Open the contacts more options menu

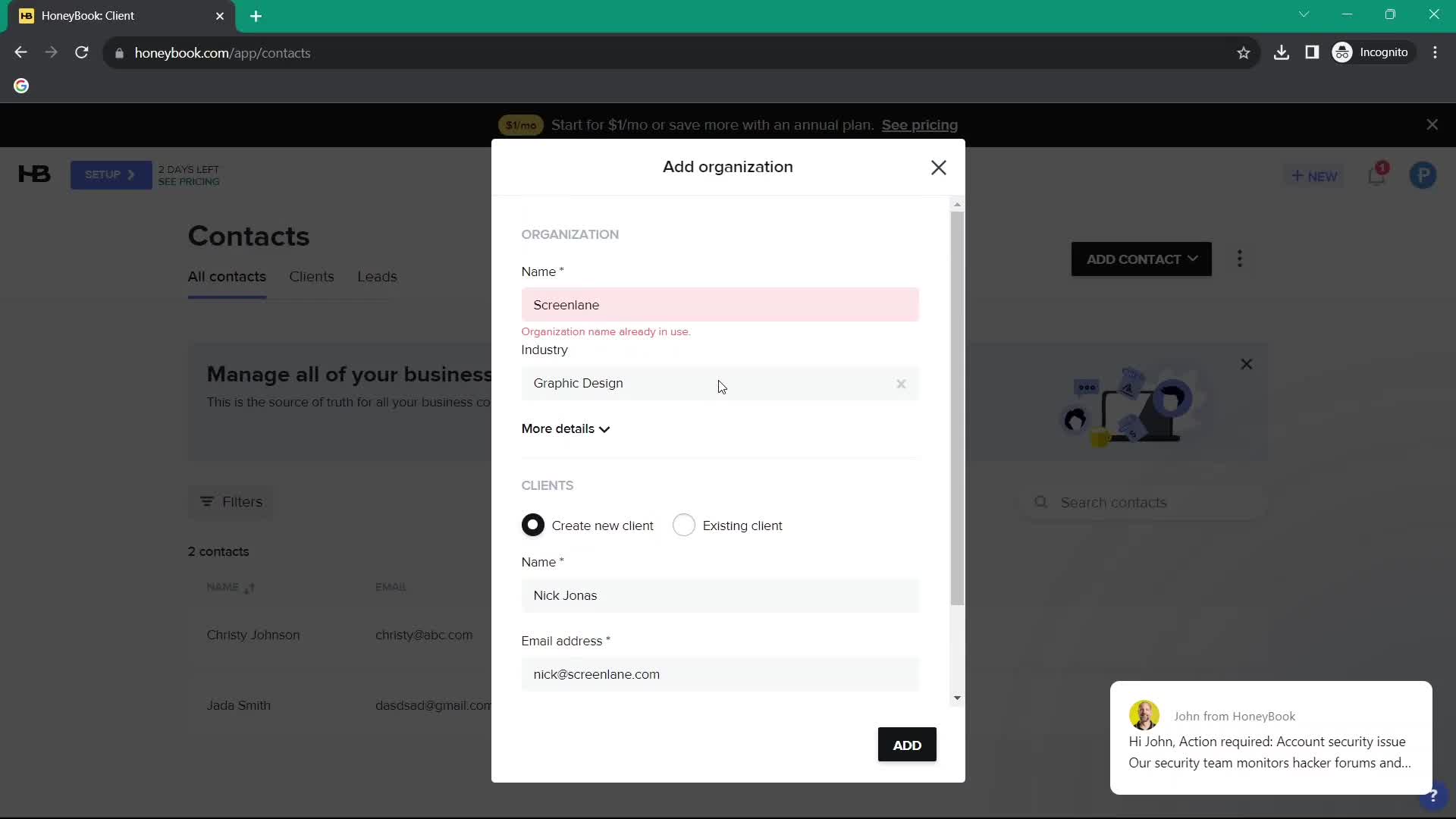pyautogui.click(x=1240, y=259)
